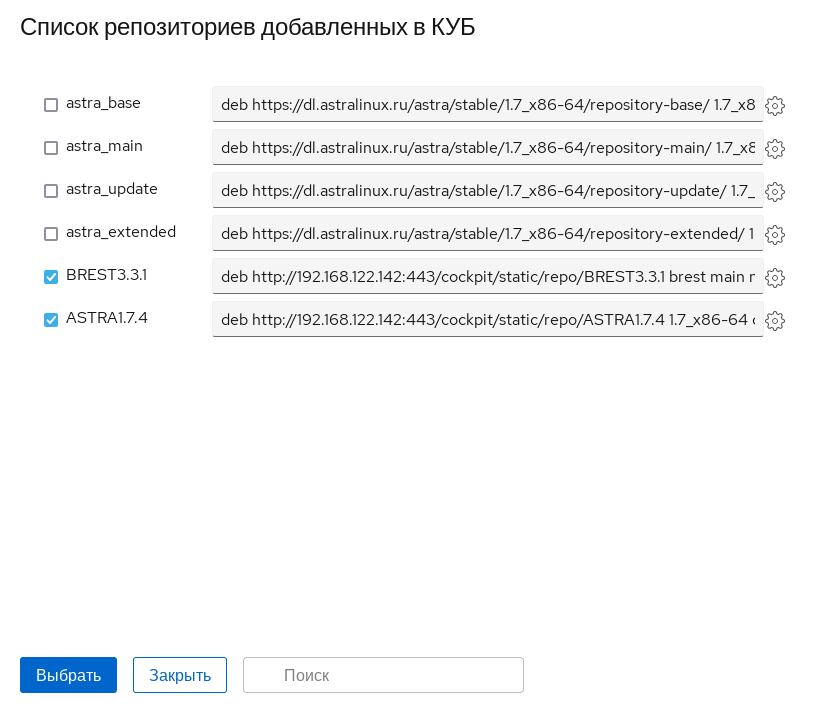The image size is (823, 710).
Task: Enable the astra_main checkbox
Action: [x=51, y=148]
